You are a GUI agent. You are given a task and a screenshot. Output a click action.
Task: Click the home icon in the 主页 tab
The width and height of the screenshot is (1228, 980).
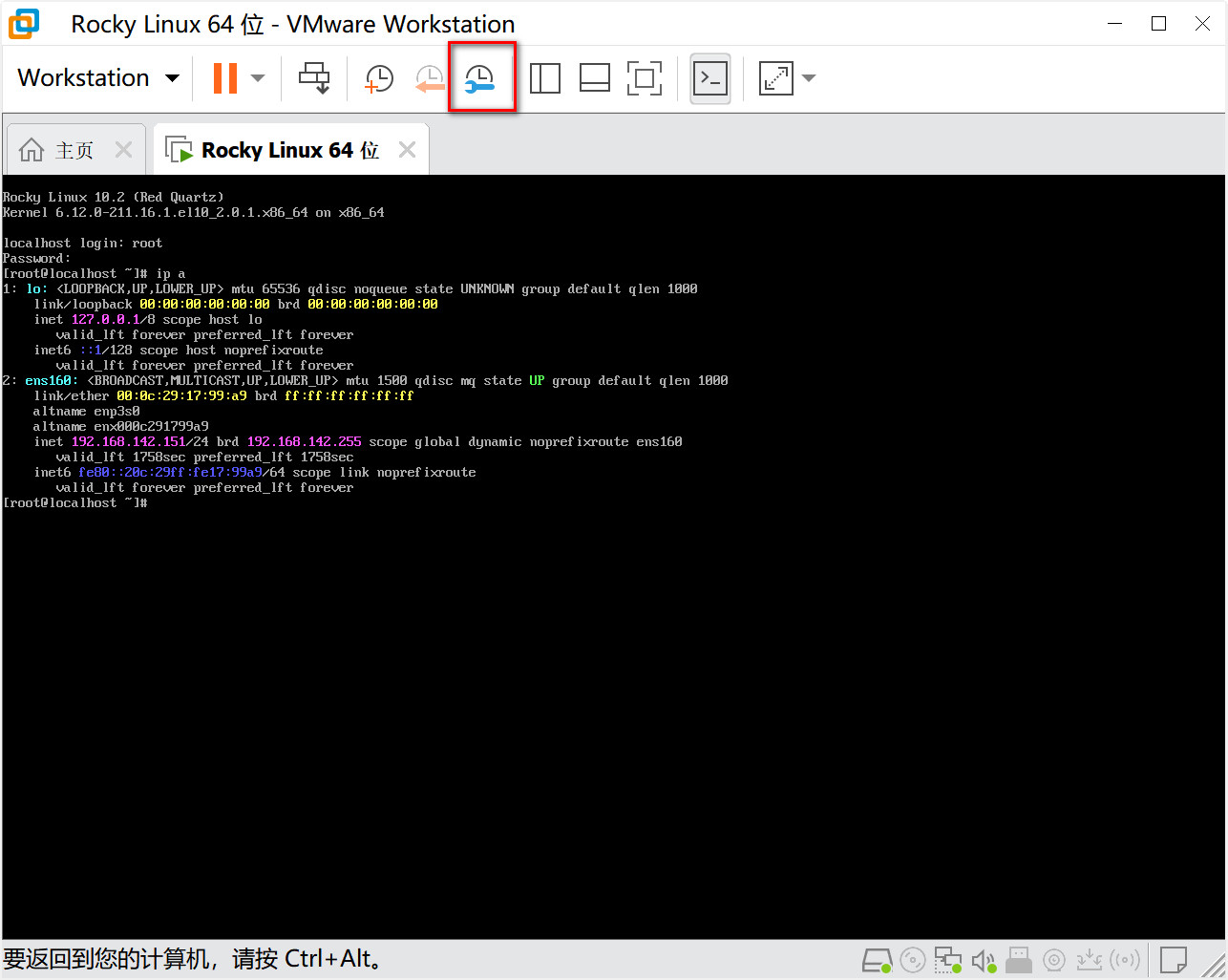click(x=32, y=150)
